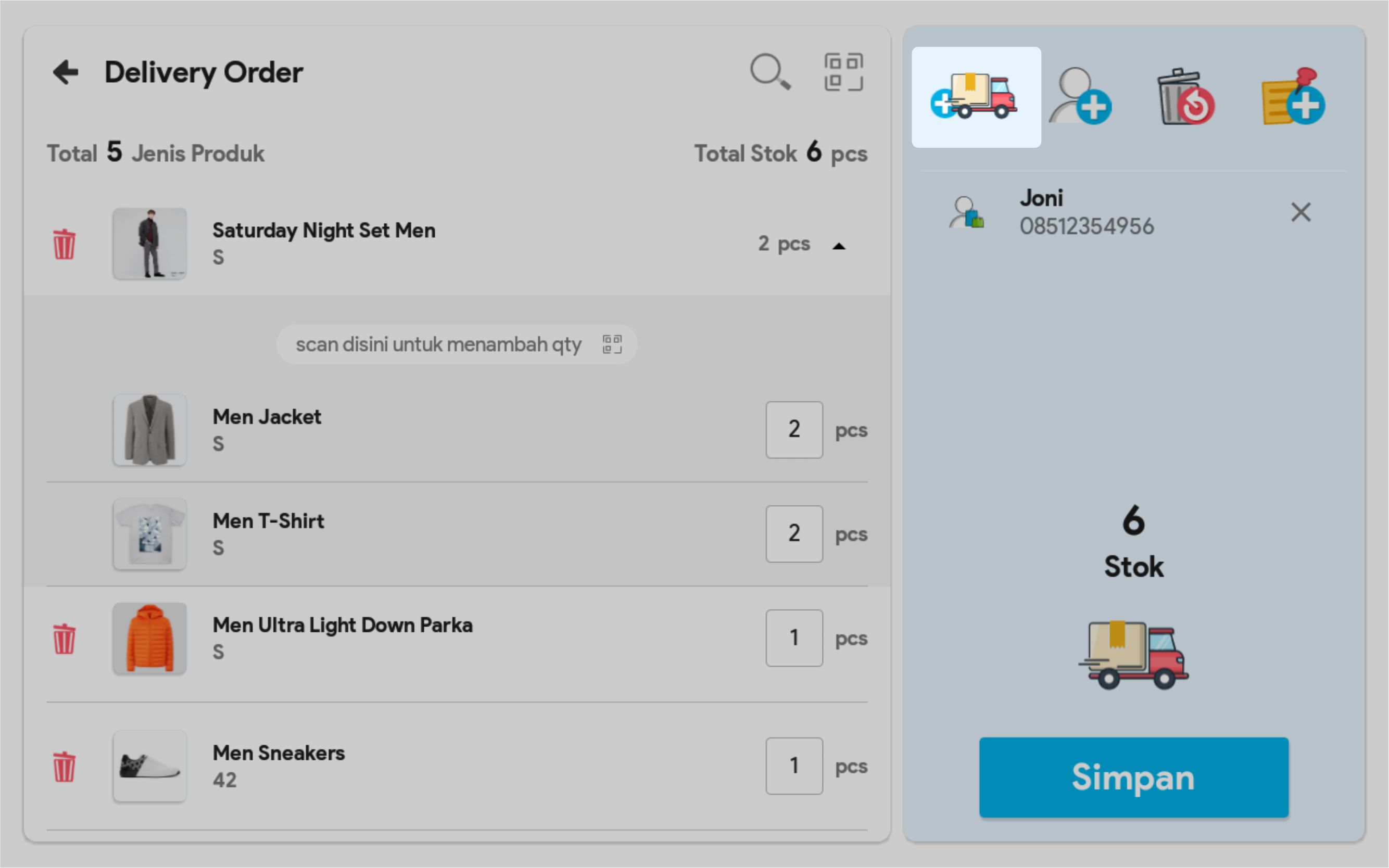Screen dimensions: 1389x868
Task: Edit Men Sneakers quantity box
Action: [793, 766]
